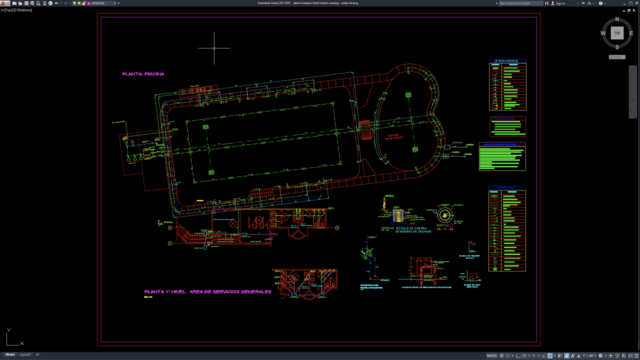Open the WCS coordinate system dropdown
The image size is (640, 360).
pyautogui.click(x=617, y=57)
